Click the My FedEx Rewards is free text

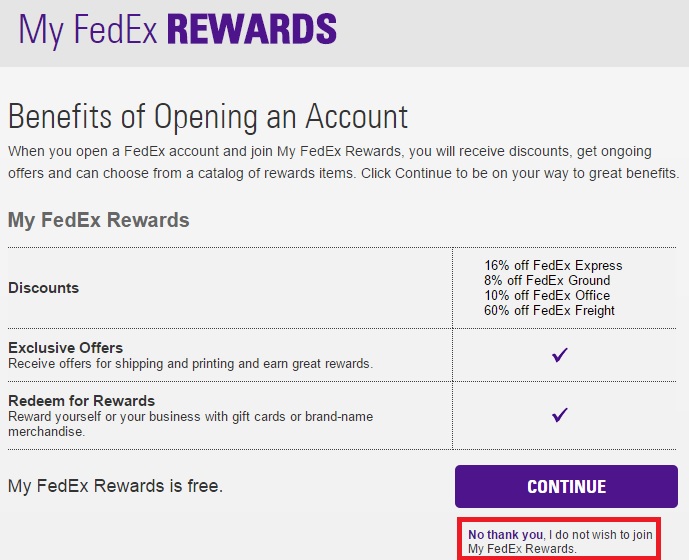116,486
